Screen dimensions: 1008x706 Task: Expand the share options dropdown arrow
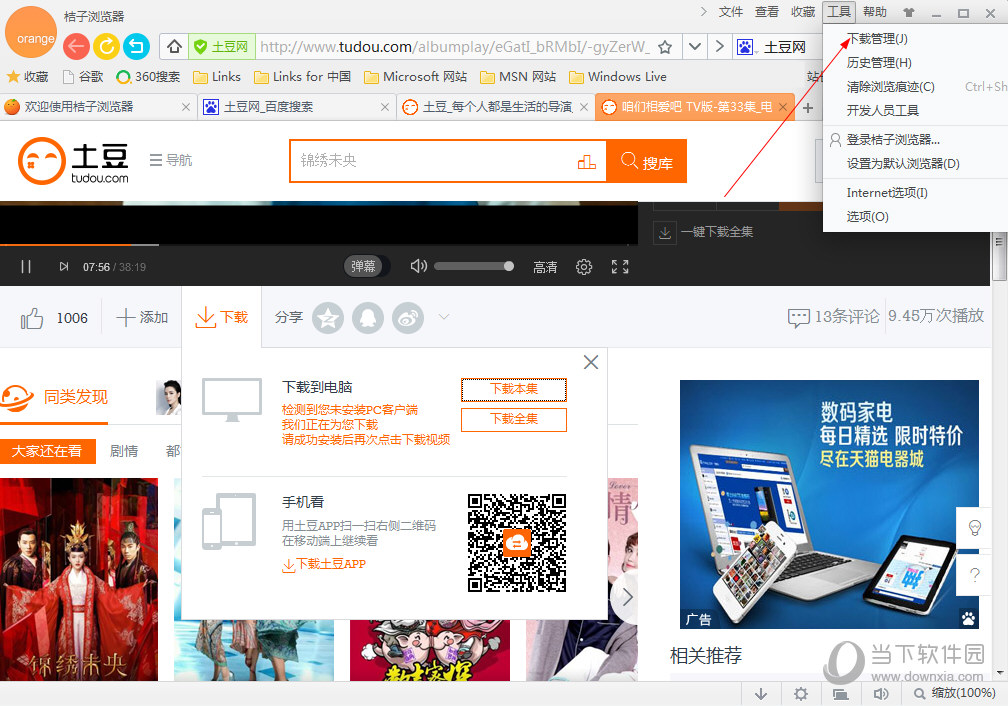tap(443, 317)
